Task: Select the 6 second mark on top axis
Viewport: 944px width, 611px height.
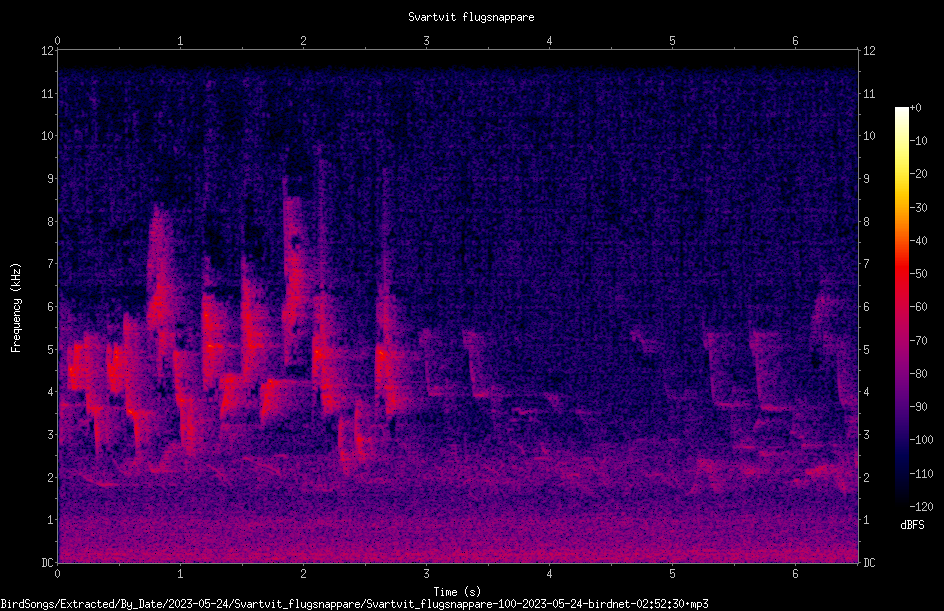Action: [795, 41]
